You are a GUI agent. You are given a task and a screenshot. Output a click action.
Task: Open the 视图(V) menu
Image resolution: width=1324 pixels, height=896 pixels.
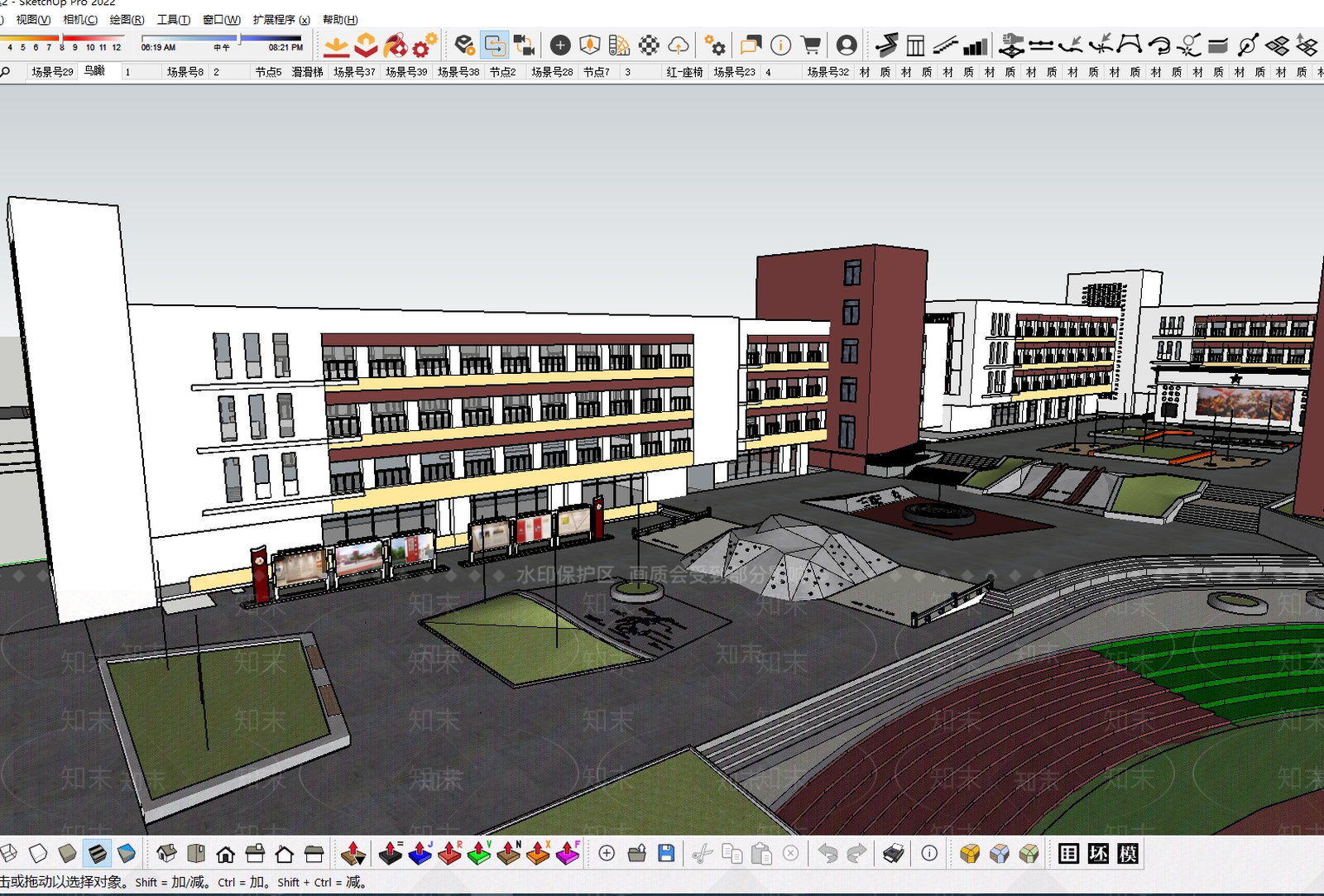tap(33, 20)
